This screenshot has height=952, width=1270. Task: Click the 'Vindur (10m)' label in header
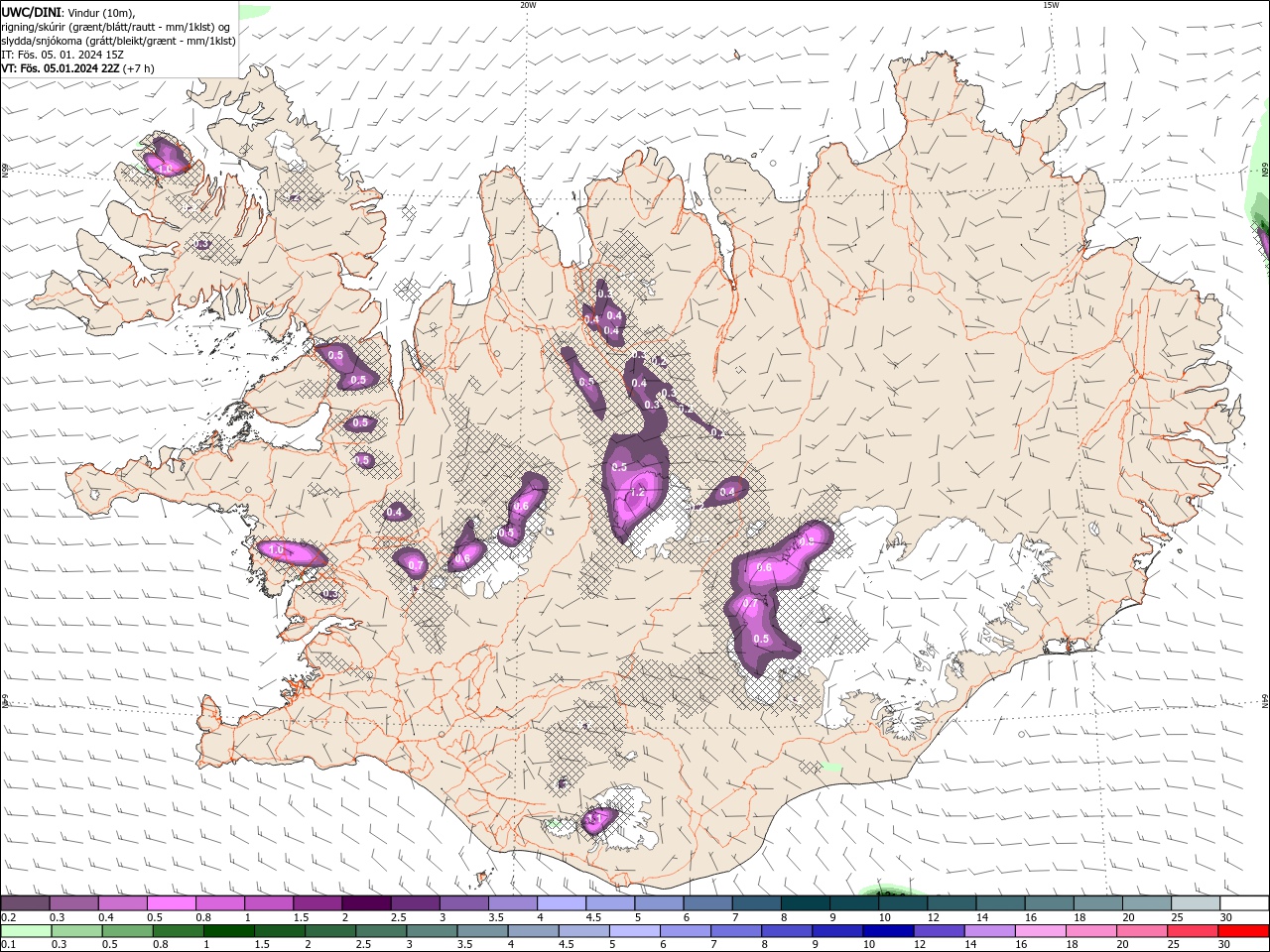click(101, 12)
